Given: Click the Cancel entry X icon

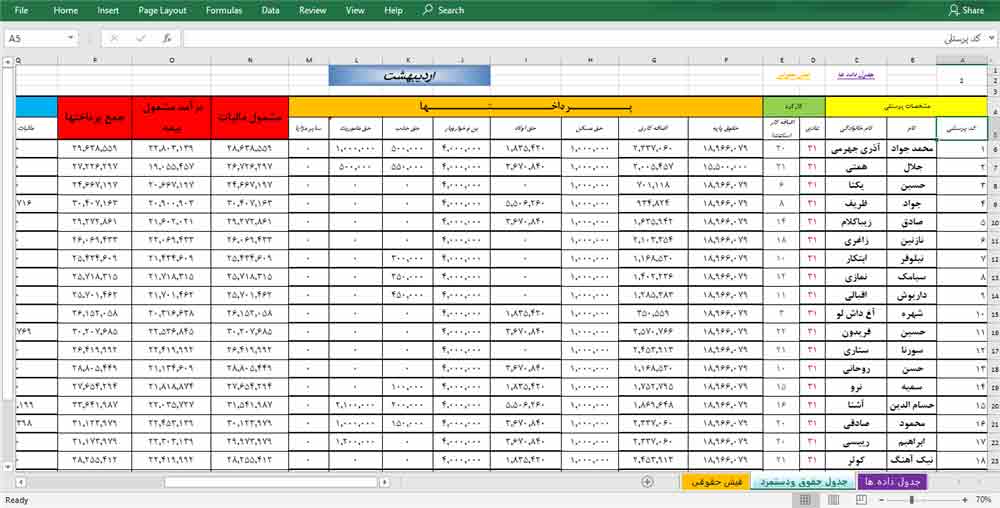Looking at the screenshot, I should click(x=114, y=38).
